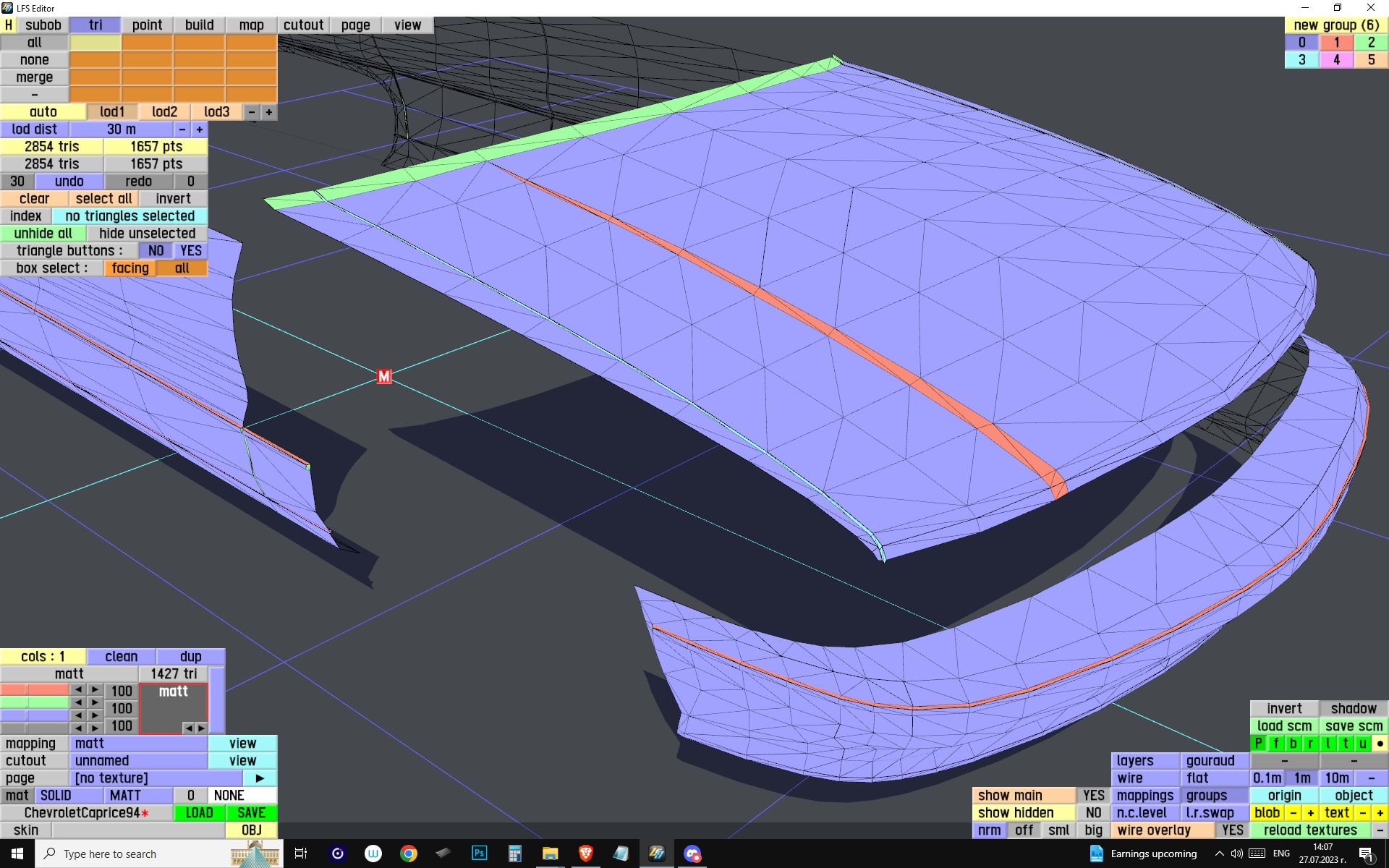Image resolution: width=1389 pixels, height=868 pixels.
Task: Open the mapping 'matt' selector
Action: [x=138, y=744]
